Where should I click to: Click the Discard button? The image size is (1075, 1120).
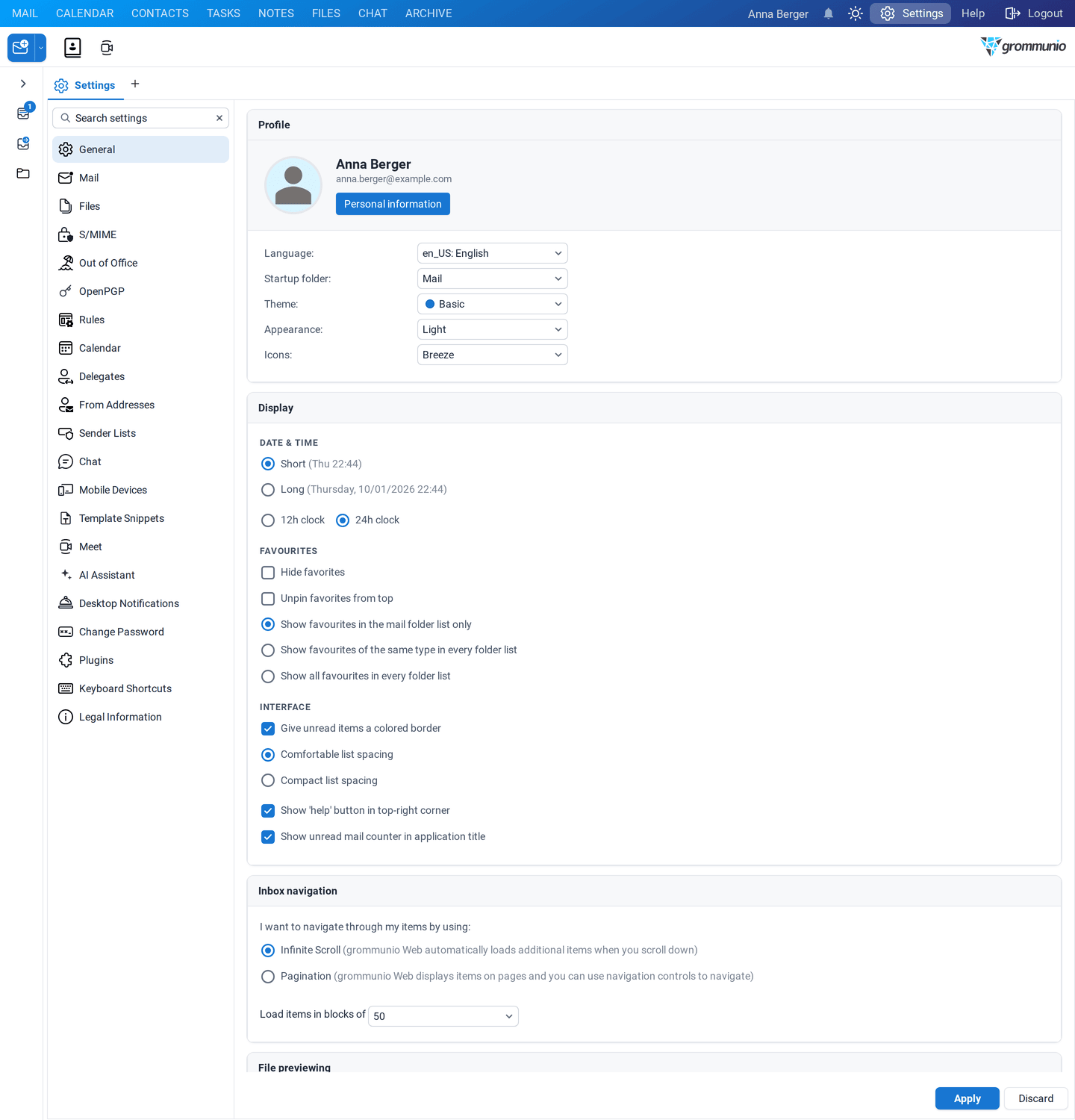pyautogui.click(x=1036, y=1098)
